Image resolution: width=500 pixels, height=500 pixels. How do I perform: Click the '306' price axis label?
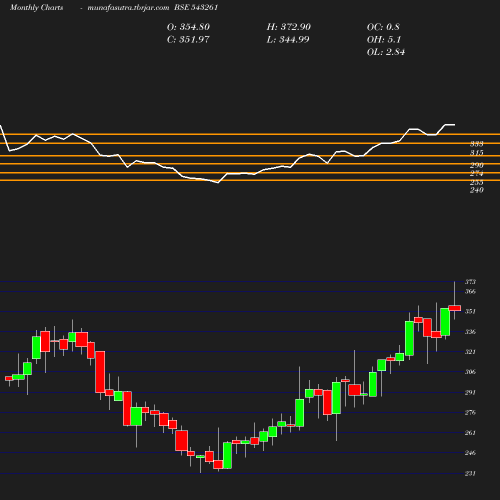(x=470, y=372)
